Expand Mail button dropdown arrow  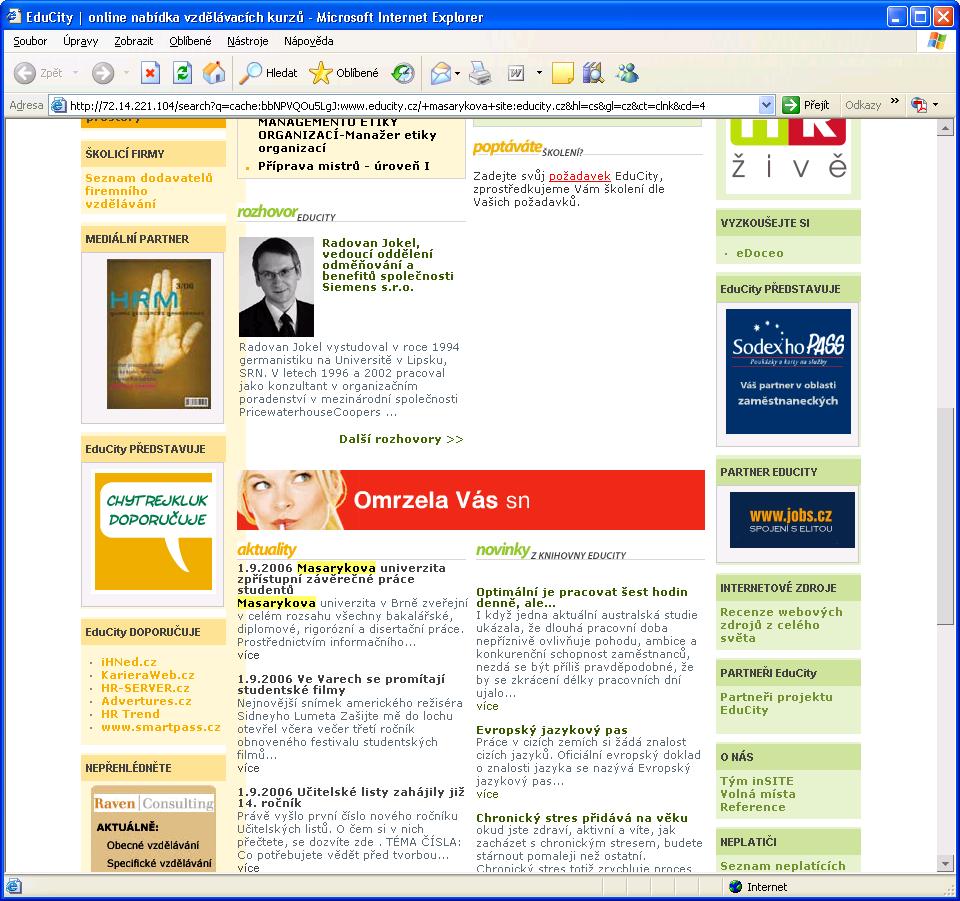[457, 73]
